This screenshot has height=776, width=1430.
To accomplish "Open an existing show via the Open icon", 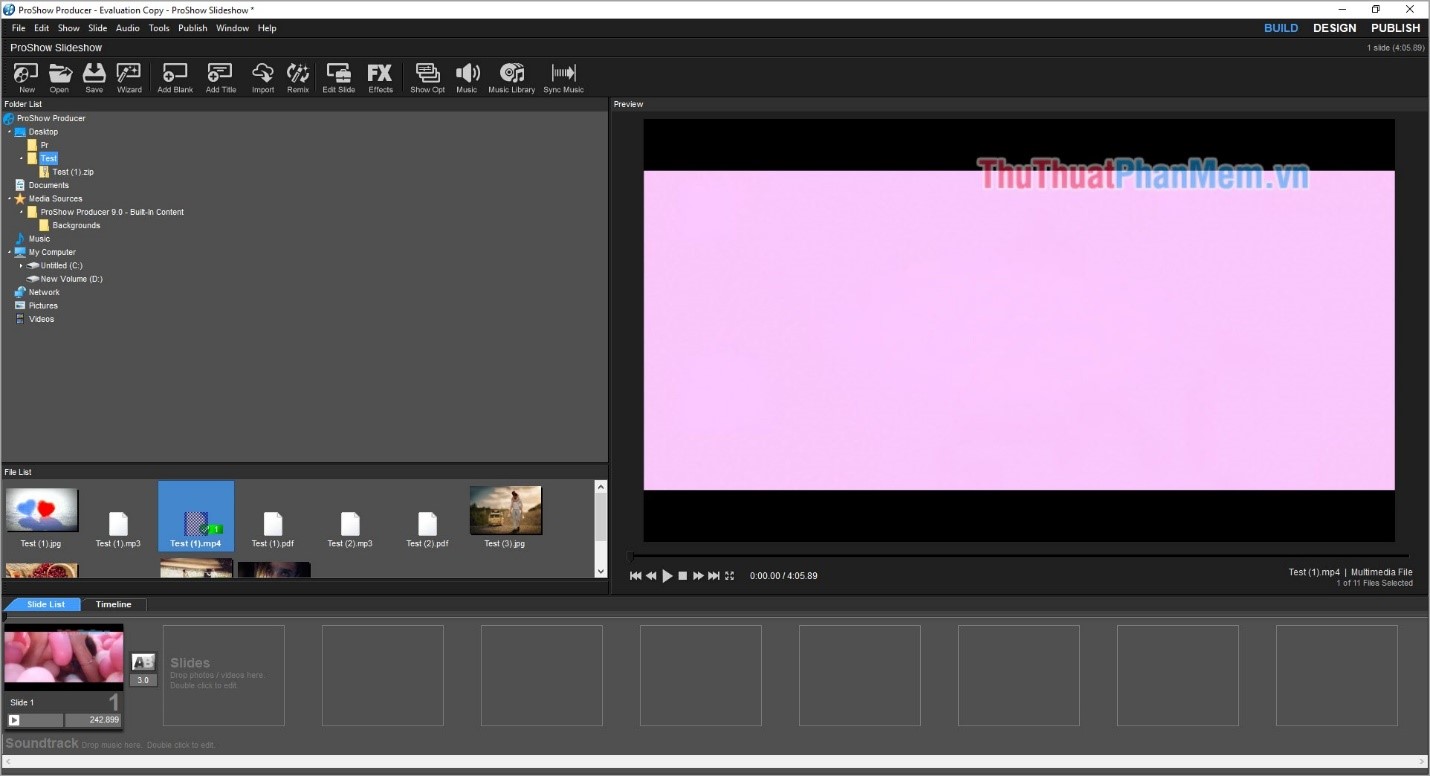I will tap(59, 77).
